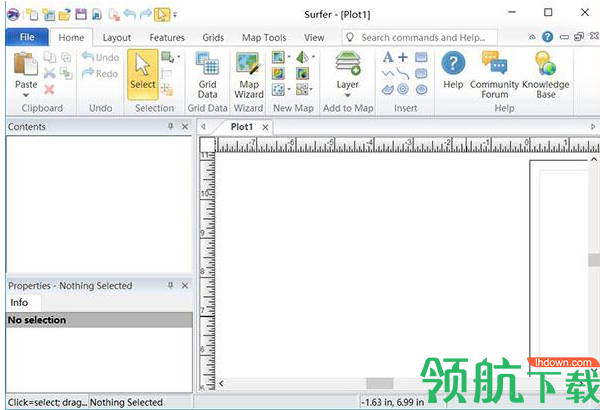Switch to the Layout ribbon tab
Screen dimensions: 600x410
pos(117,38)
